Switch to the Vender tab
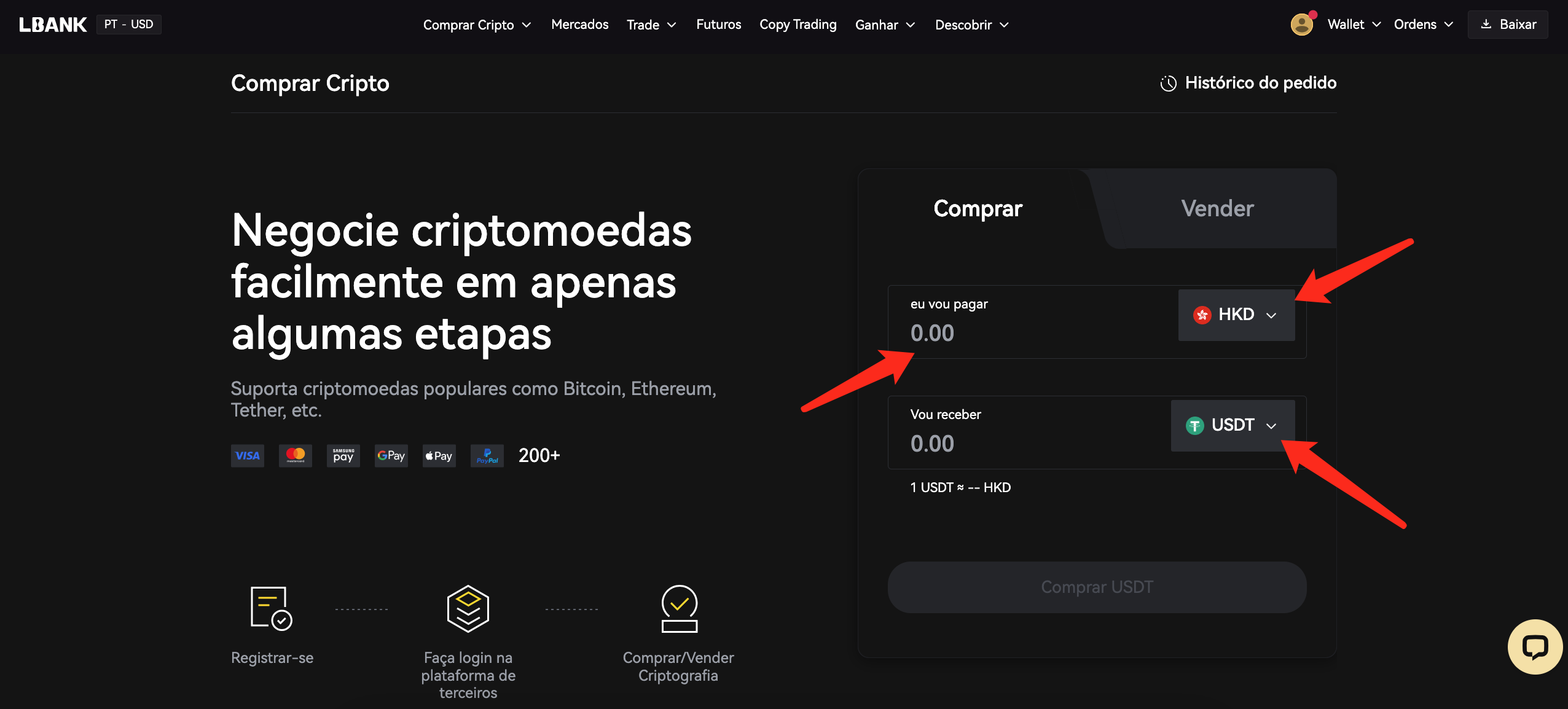The width and height of the screenshot is (1568, 709). (1217, 209)
